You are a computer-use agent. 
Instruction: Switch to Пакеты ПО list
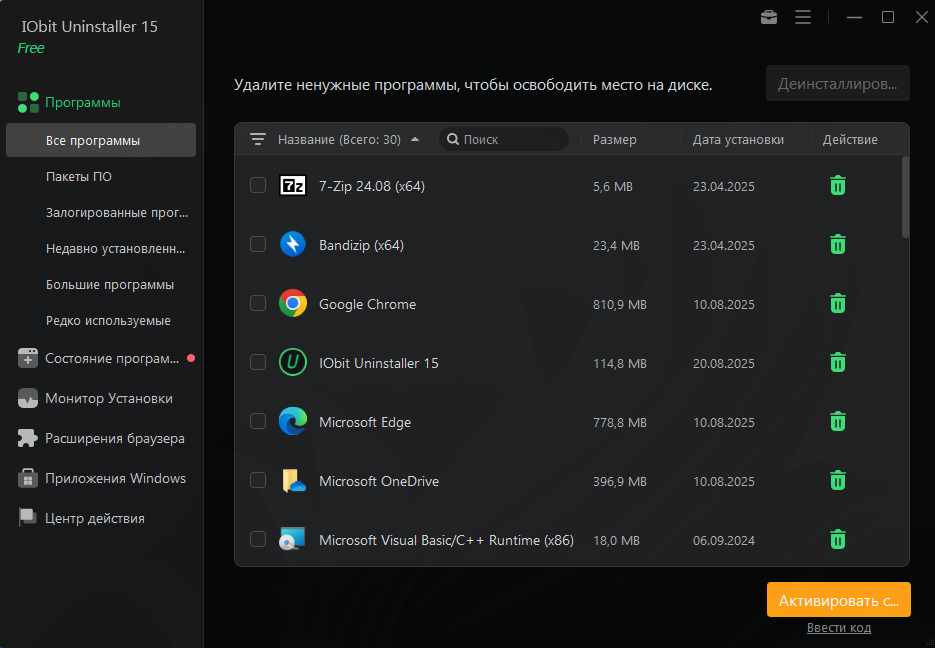click(x=79, y=177)
